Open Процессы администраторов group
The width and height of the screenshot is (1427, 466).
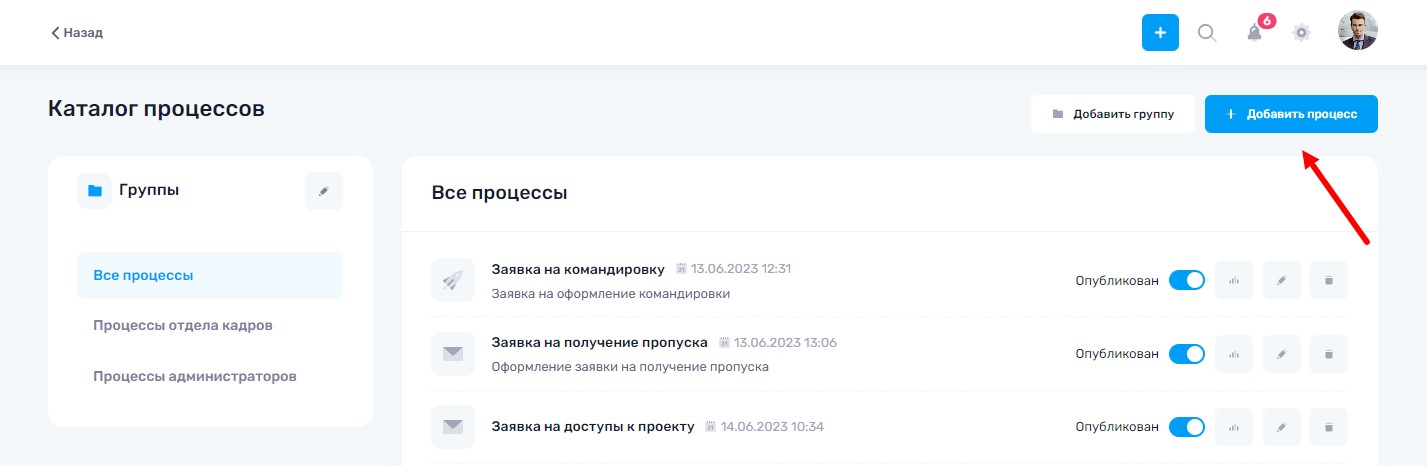point(195,377)
